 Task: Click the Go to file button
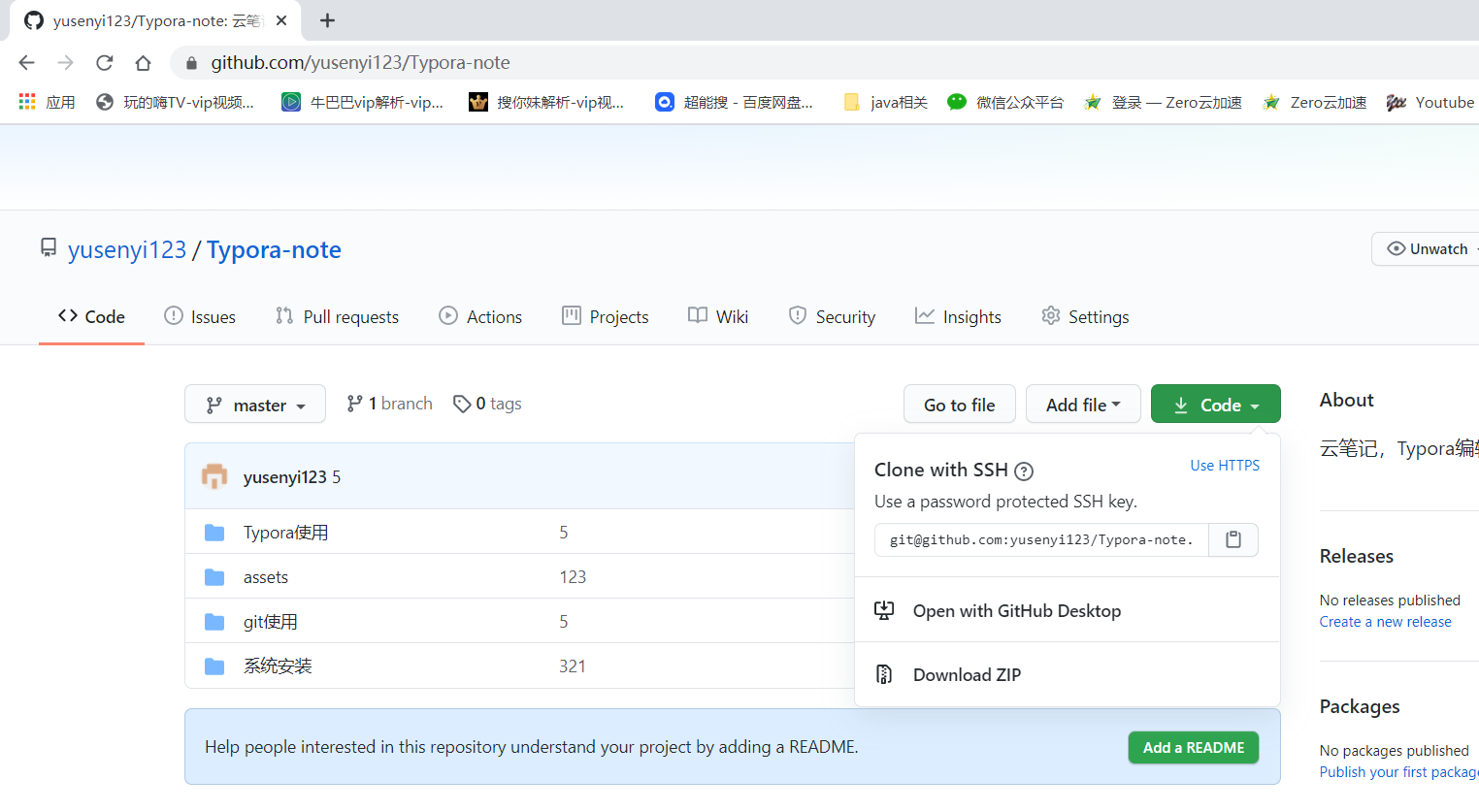960,405
